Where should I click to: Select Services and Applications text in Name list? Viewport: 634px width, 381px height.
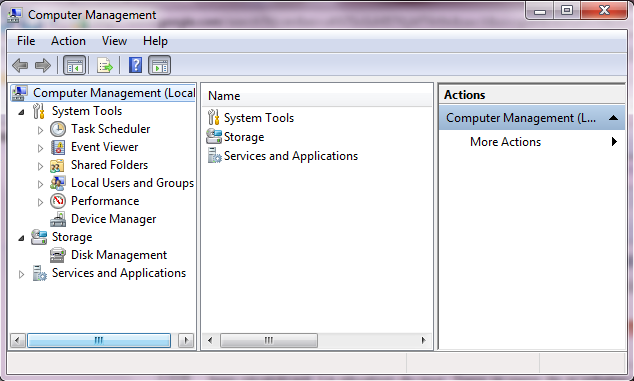pyautogui.click(x=291, y=156)
